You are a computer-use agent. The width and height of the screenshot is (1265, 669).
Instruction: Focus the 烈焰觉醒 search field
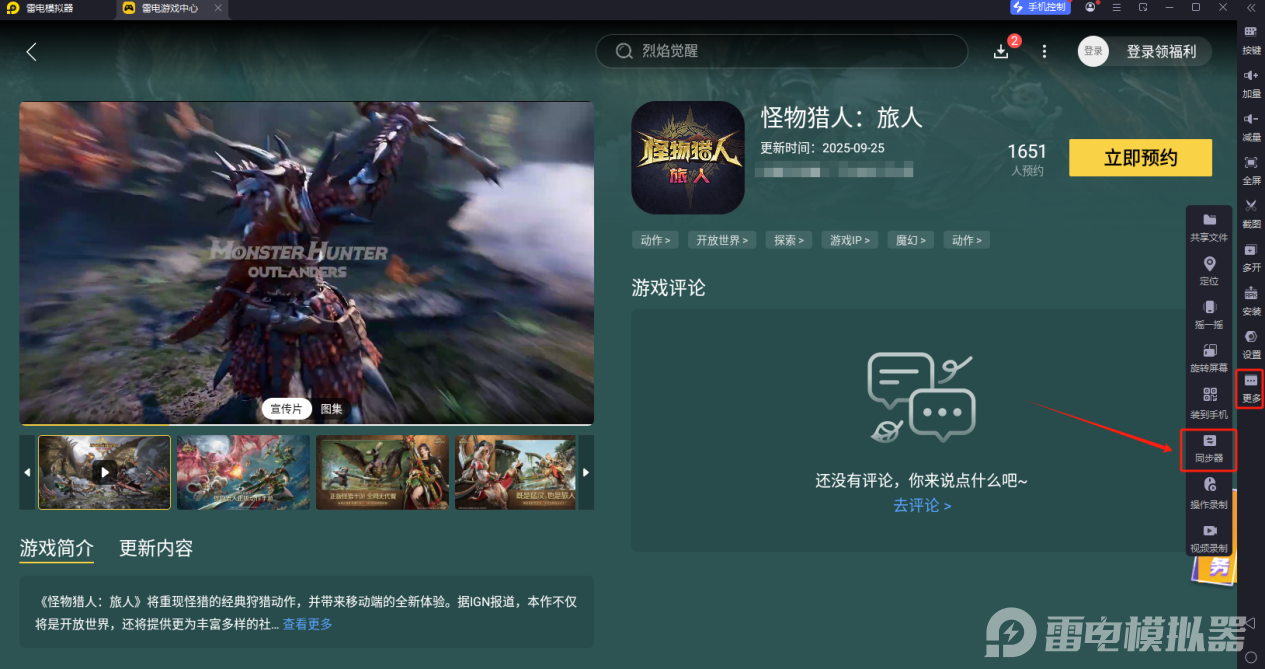(x=782, y=51)
